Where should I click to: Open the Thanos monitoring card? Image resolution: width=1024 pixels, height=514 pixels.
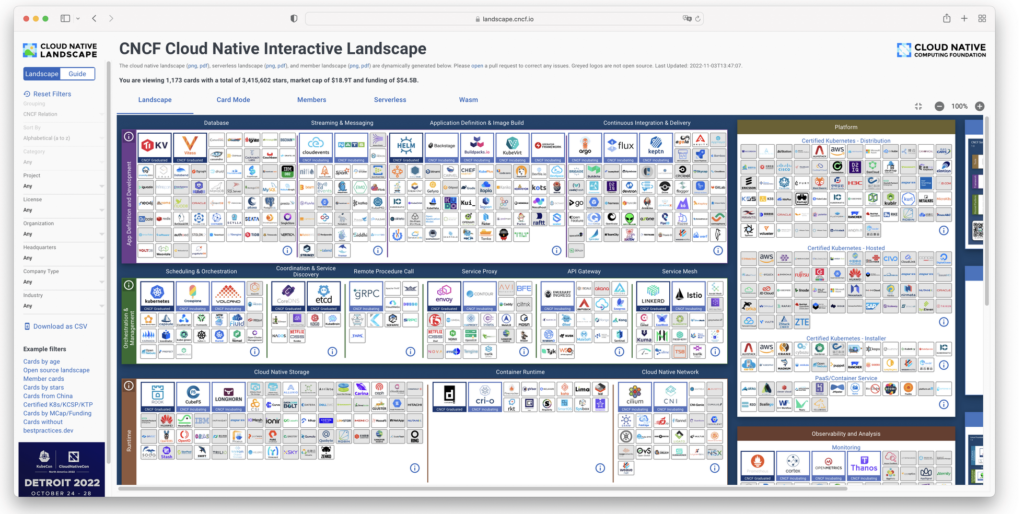coord(863,466)
